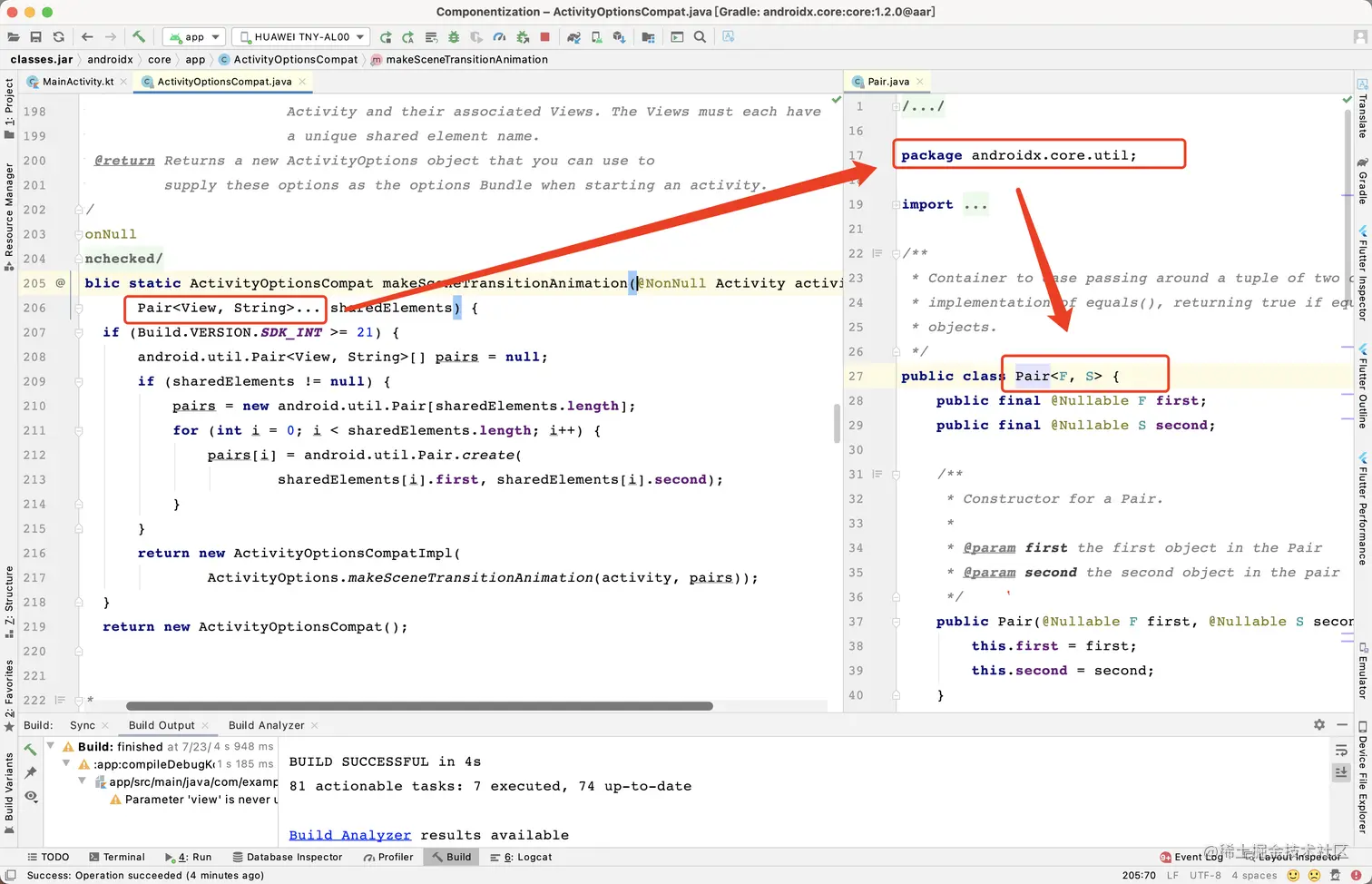The height and width of the screenshot is (884, 1372).
Task: Open the Build Analyzer results link
Action: pyautogui.click(x=349, y=835)
